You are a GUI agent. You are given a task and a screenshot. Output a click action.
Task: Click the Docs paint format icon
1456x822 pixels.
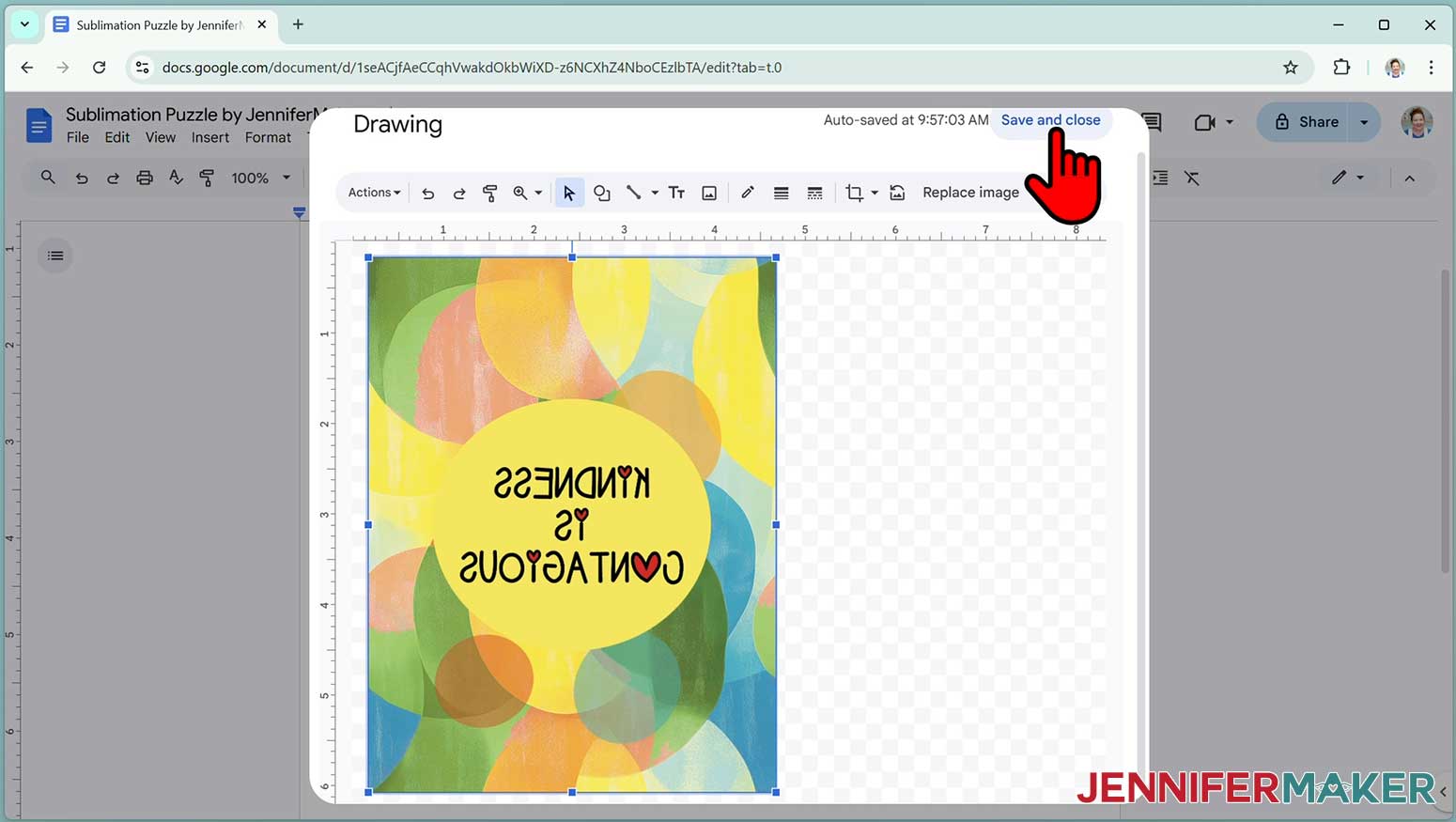click(207, 178)
